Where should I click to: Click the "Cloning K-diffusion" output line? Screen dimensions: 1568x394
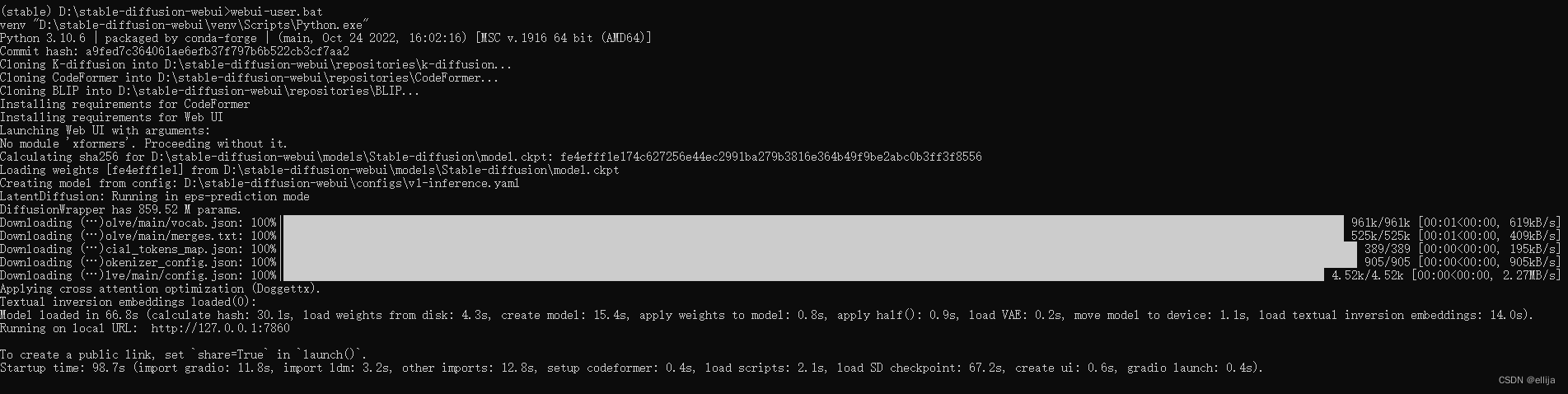pos(255,64)
